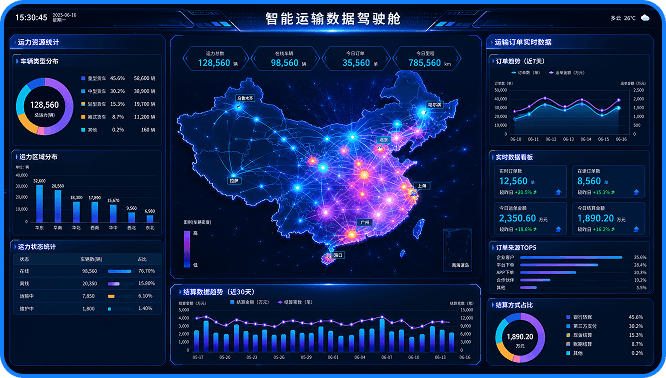666x378 pixels.
Task: Open the 运力总数 128,560 stat card
Action: pyautogui.click(x=215, y=59)
